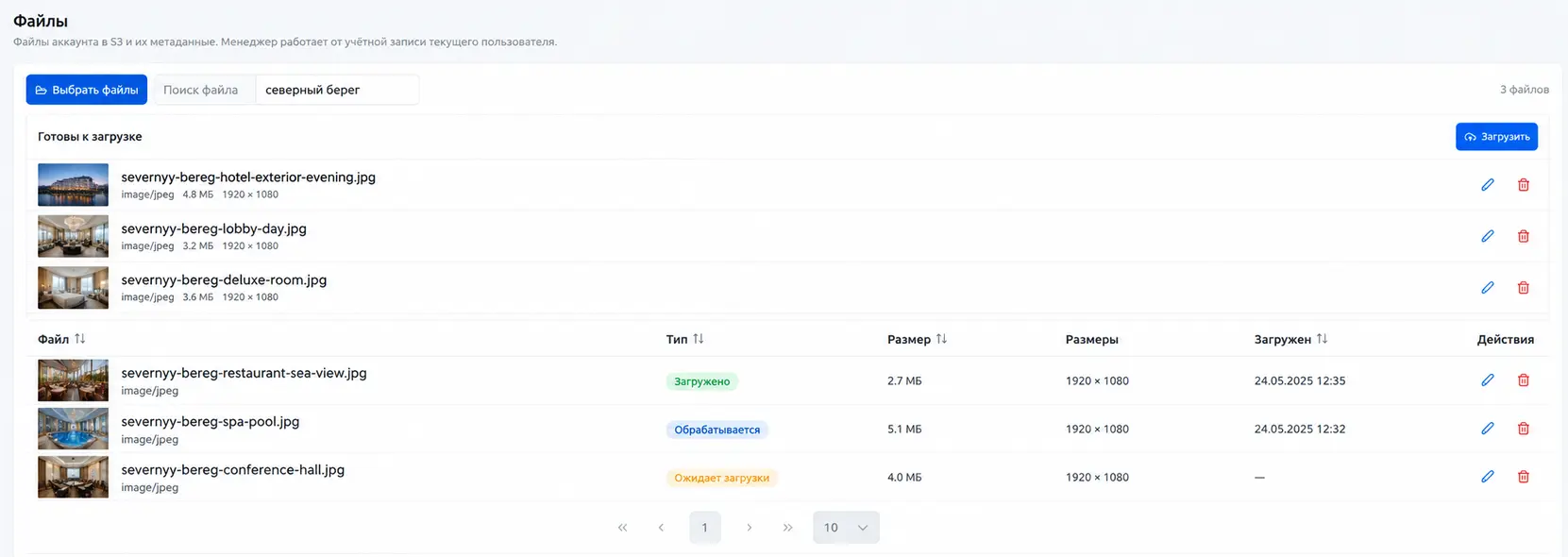Edit the conference-hall file entry
This screenshot has height=557, width=1568.
(x=1488, y=477)
